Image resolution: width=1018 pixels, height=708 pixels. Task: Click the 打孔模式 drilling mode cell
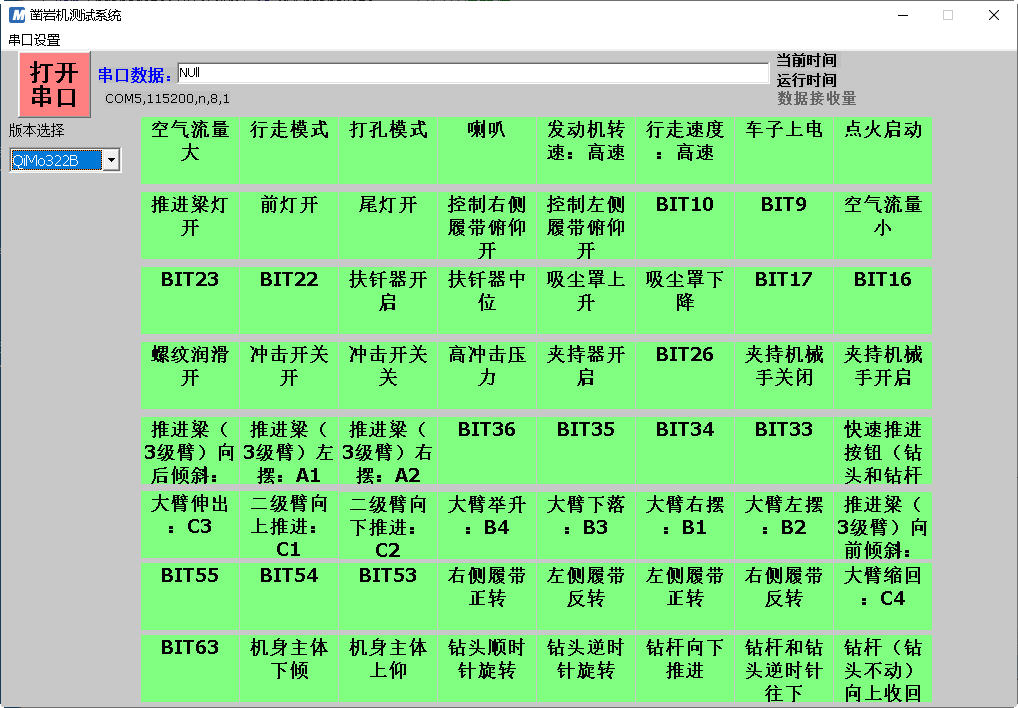point(388,148)
